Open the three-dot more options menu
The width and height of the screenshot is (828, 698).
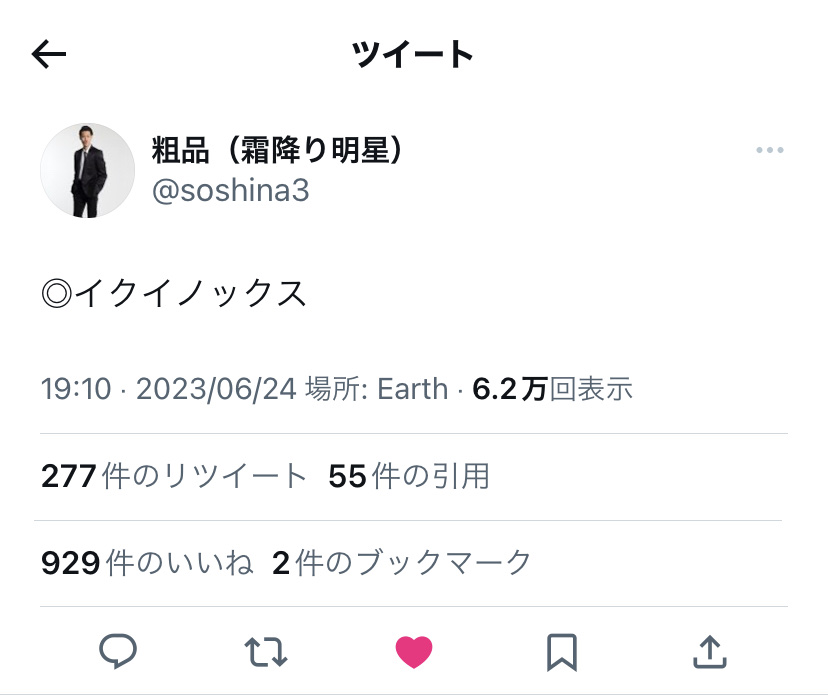click(x=770, y=150)
